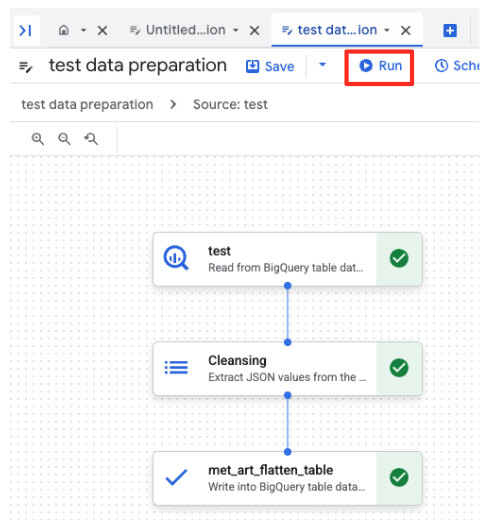The width and height of the screenshot is (487, 520).
Task: Run the data preparation
Action: tap(380, 66)
